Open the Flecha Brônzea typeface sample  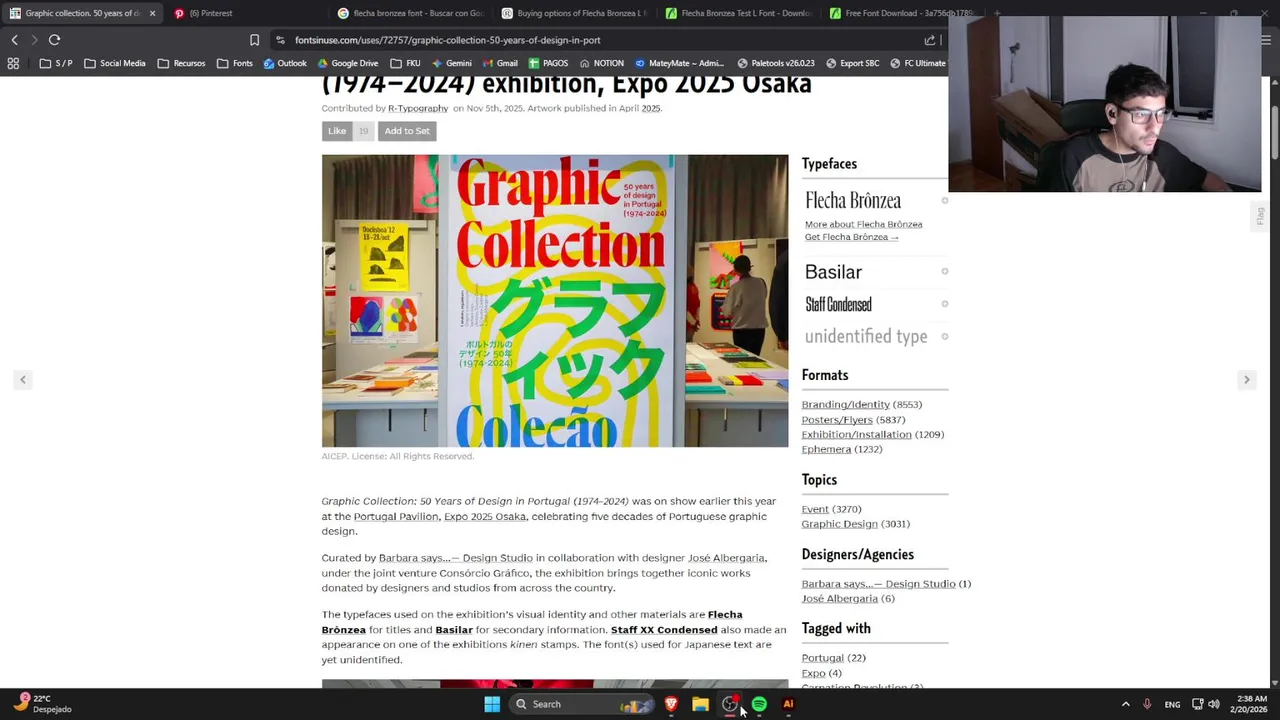853,200
